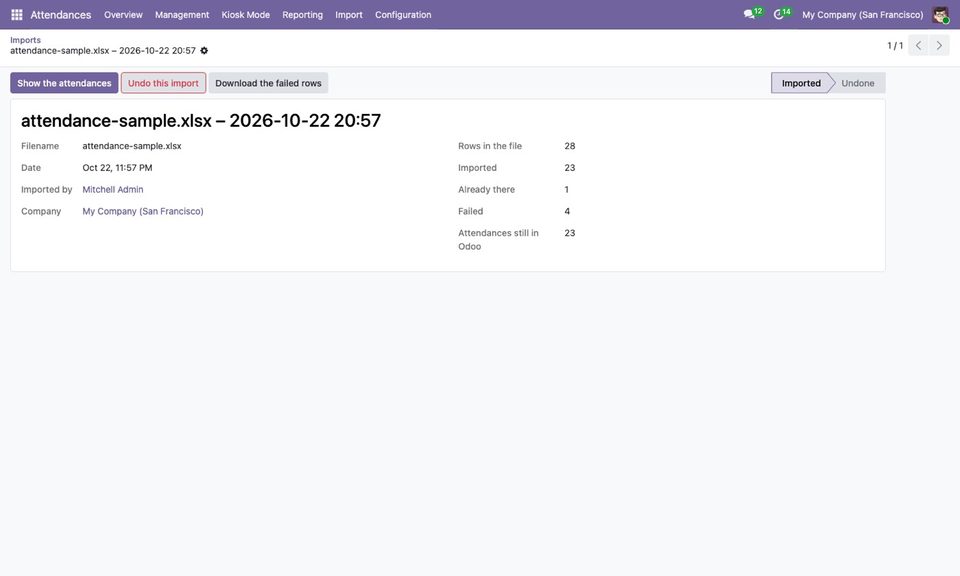Open the conversations chat icon with 12 badge
The height and width of the screenshot is (576, 960).
point(752,13)
